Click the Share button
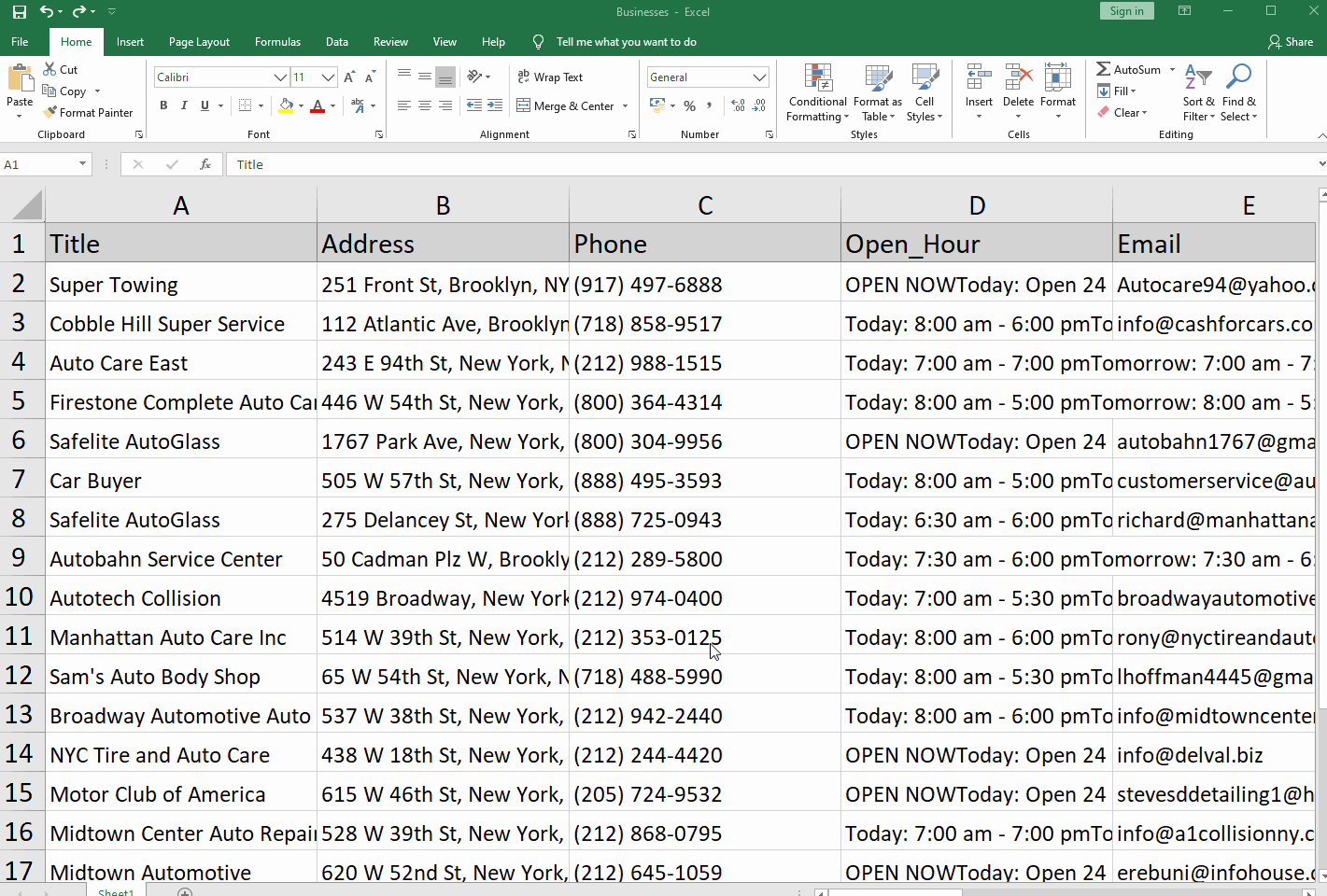This screenshot has height=896, width=1327. [x=1291, y=42]
